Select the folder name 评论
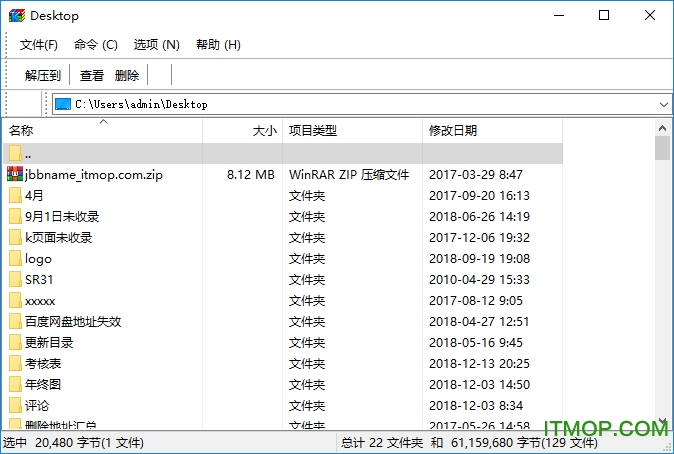This screenshot has height=454, width=674. (x=37, y=406)
